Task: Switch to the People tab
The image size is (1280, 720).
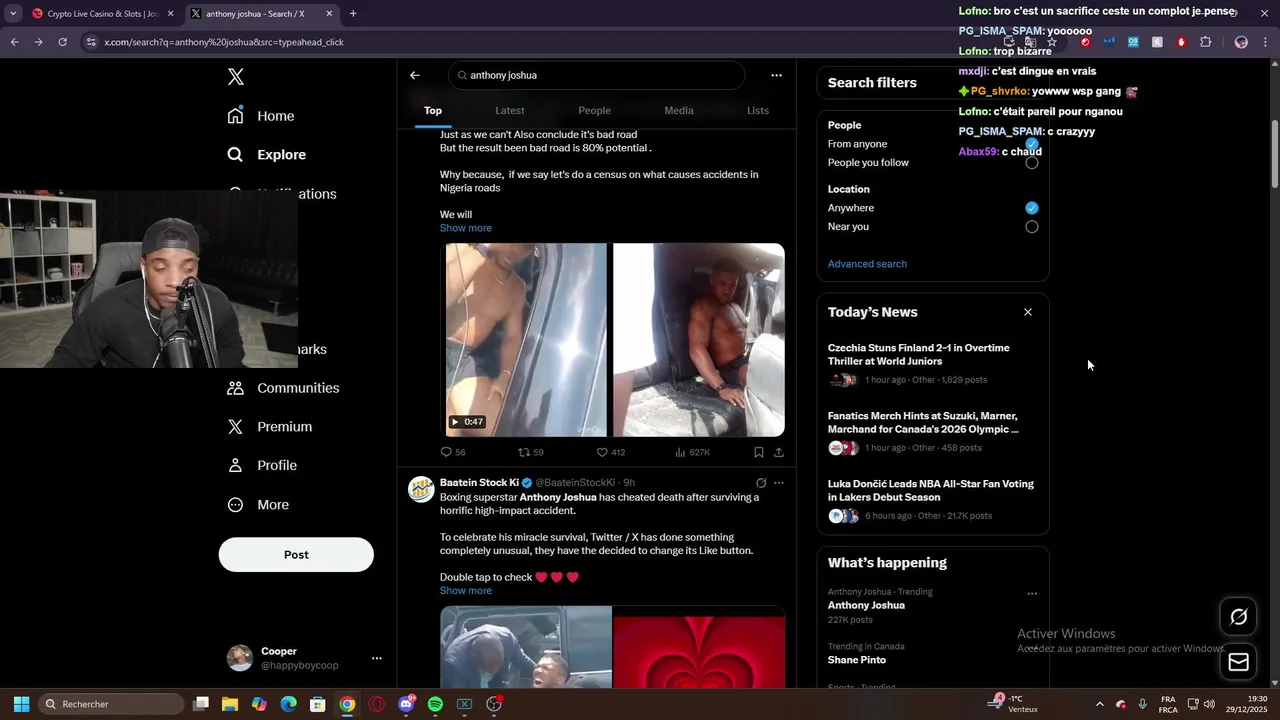Action: [x=594, y=110]
